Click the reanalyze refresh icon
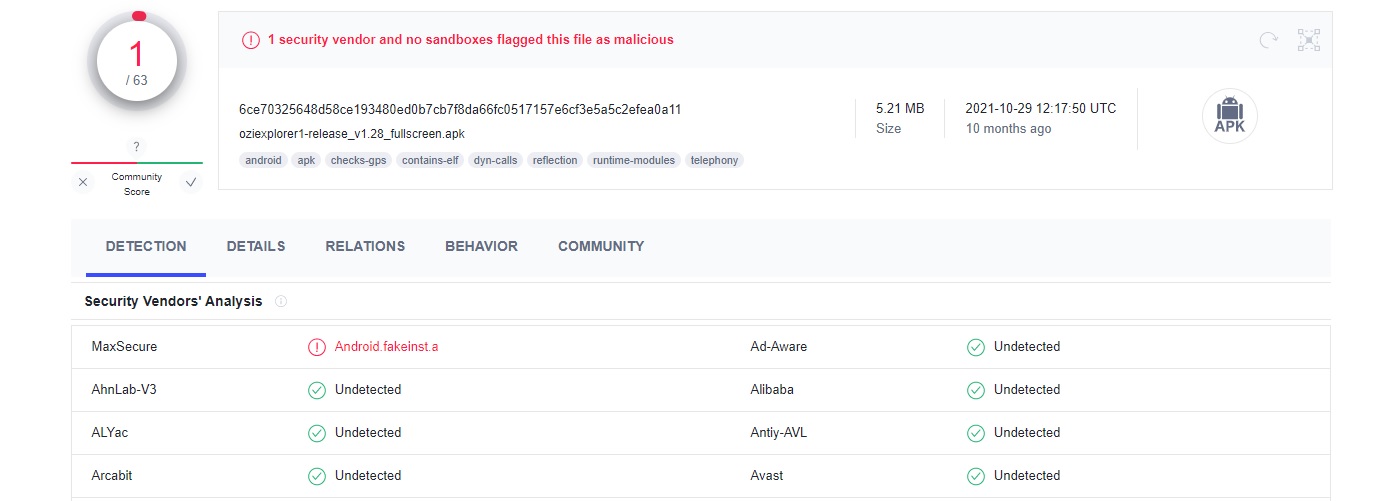This screenshot has height=501, width=1392. pos(1268,40)
